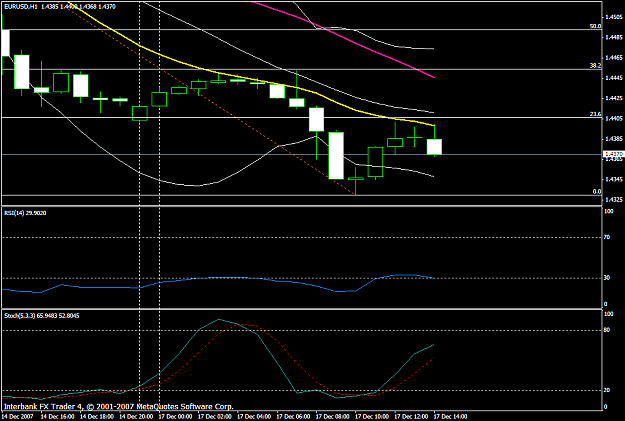Click the 70 level on RSI scale
Screen dimensions: 625x421
click(x=607, y=237)
